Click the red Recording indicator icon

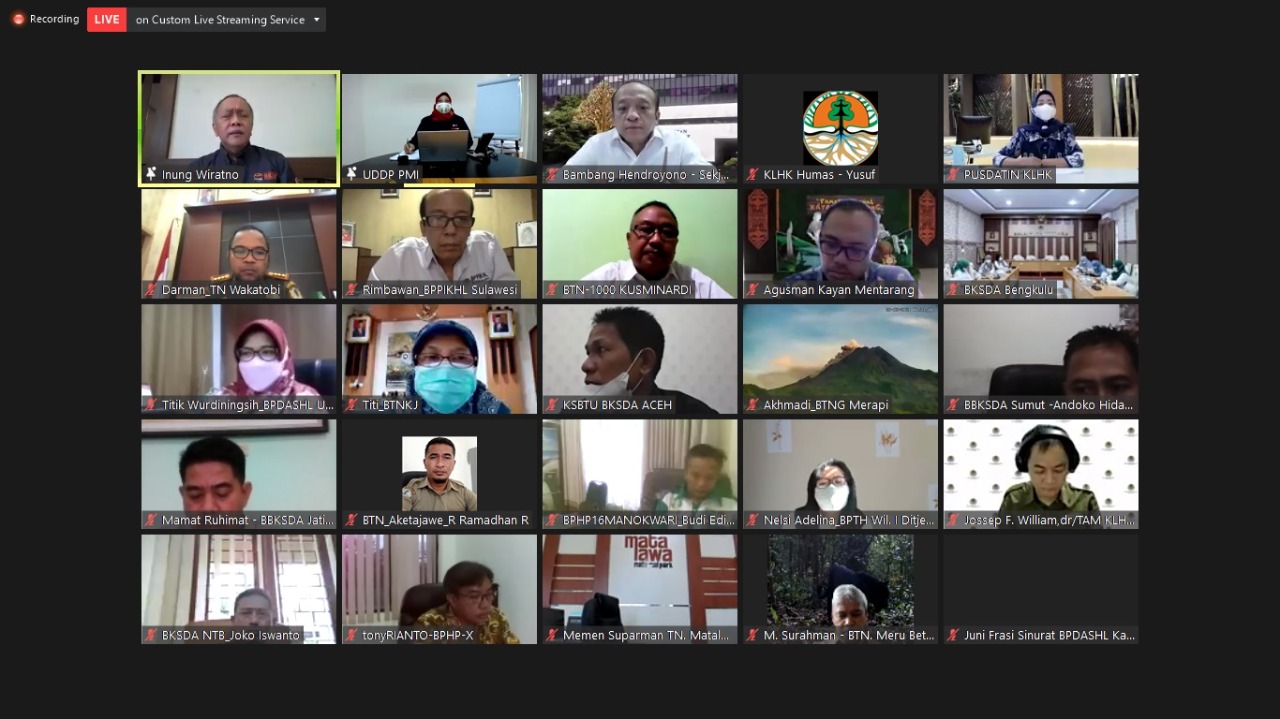[18, 19]
